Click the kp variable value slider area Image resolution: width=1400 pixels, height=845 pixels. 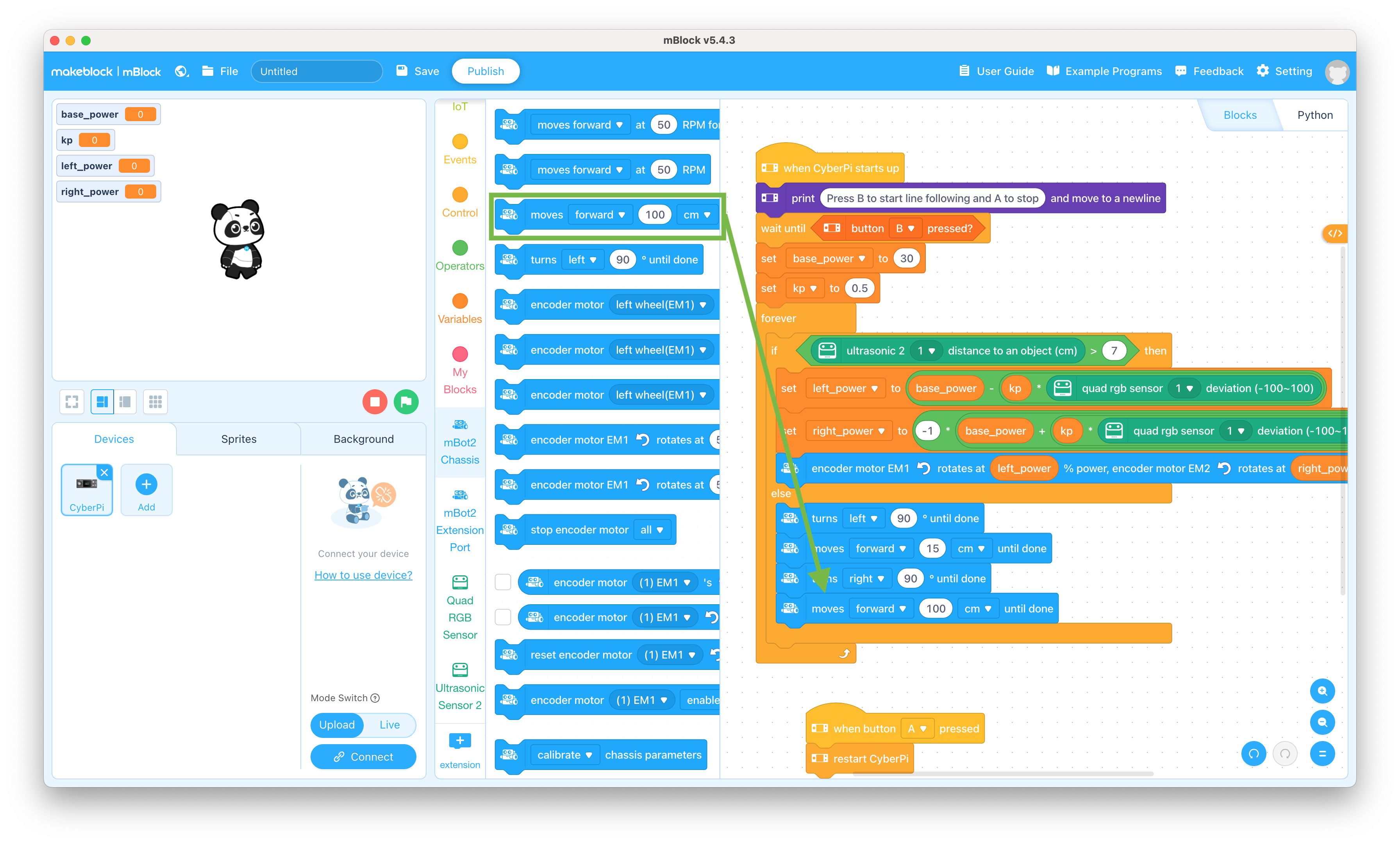pyautogui.click(x=93, y=140)
